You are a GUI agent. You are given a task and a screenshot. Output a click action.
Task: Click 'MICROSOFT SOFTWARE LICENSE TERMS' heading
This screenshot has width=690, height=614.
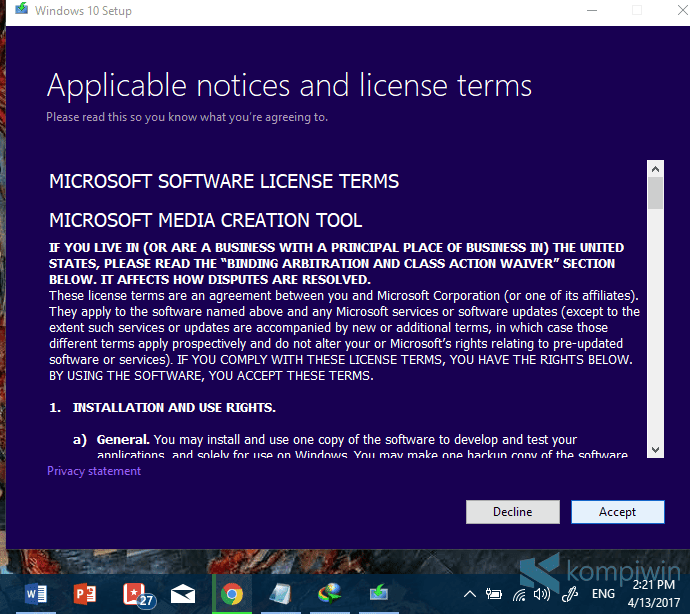[224, 181]
